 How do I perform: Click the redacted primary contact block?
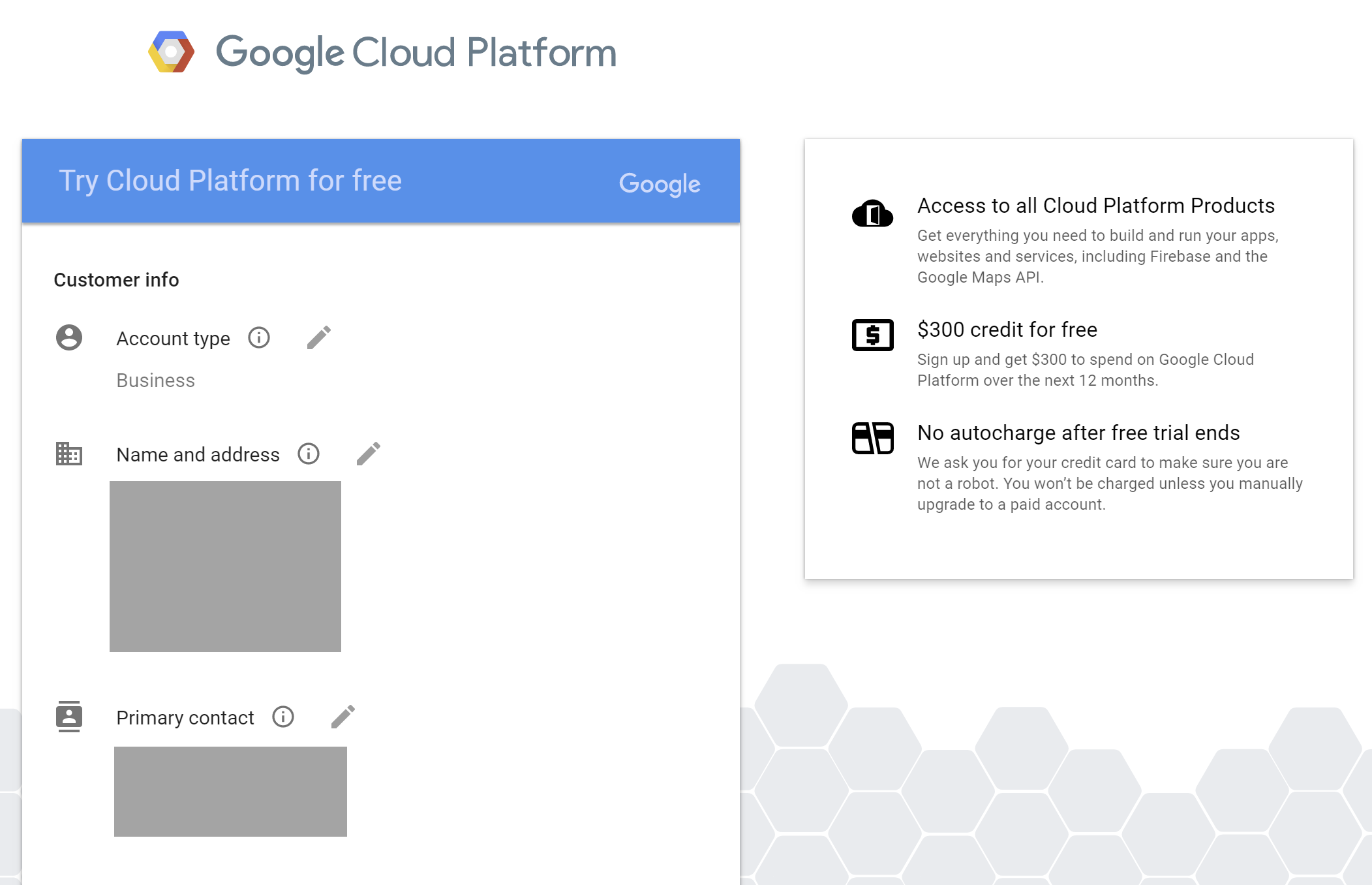click(230, 792)
